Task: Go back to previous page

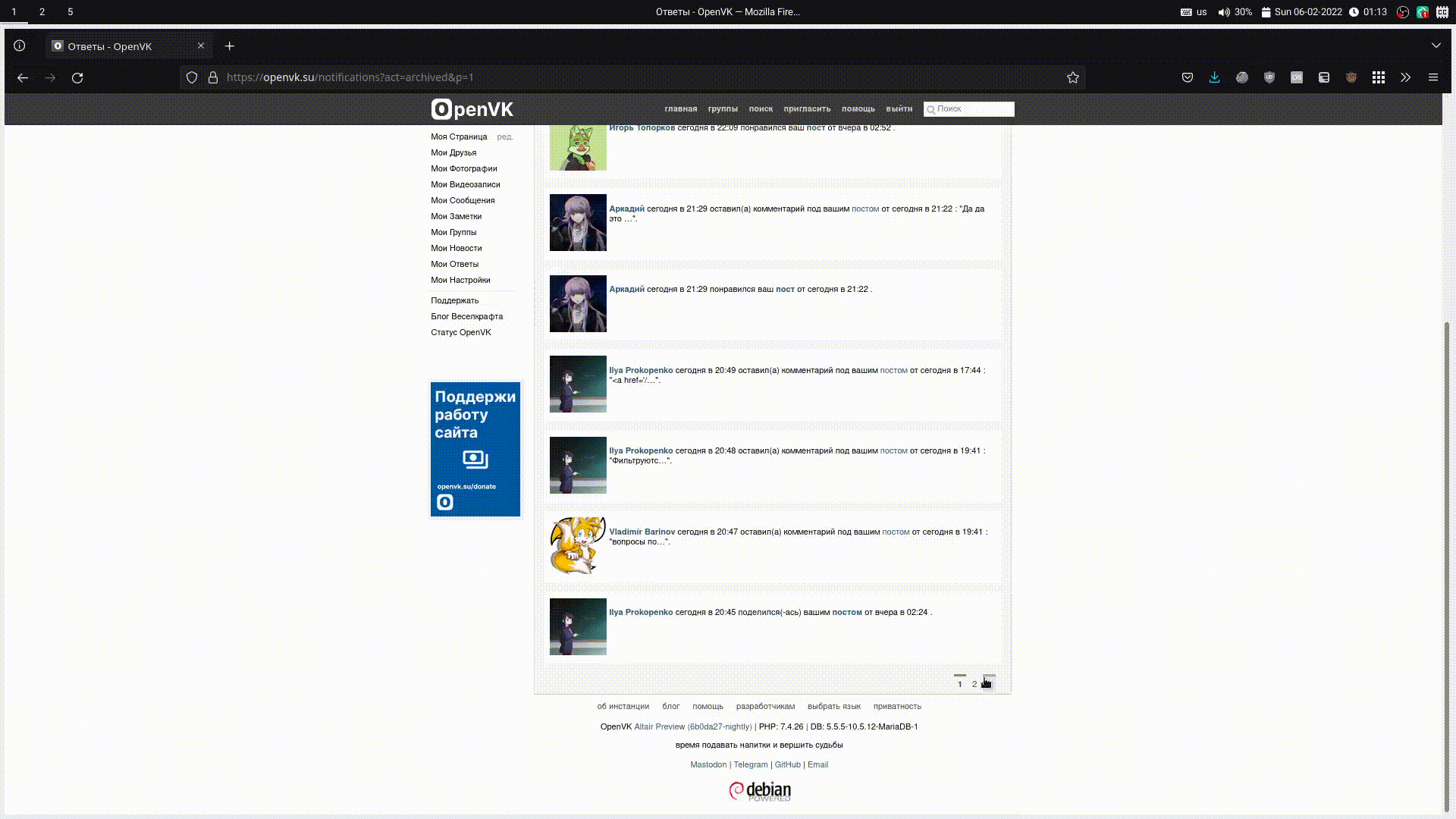Action: 23,77
